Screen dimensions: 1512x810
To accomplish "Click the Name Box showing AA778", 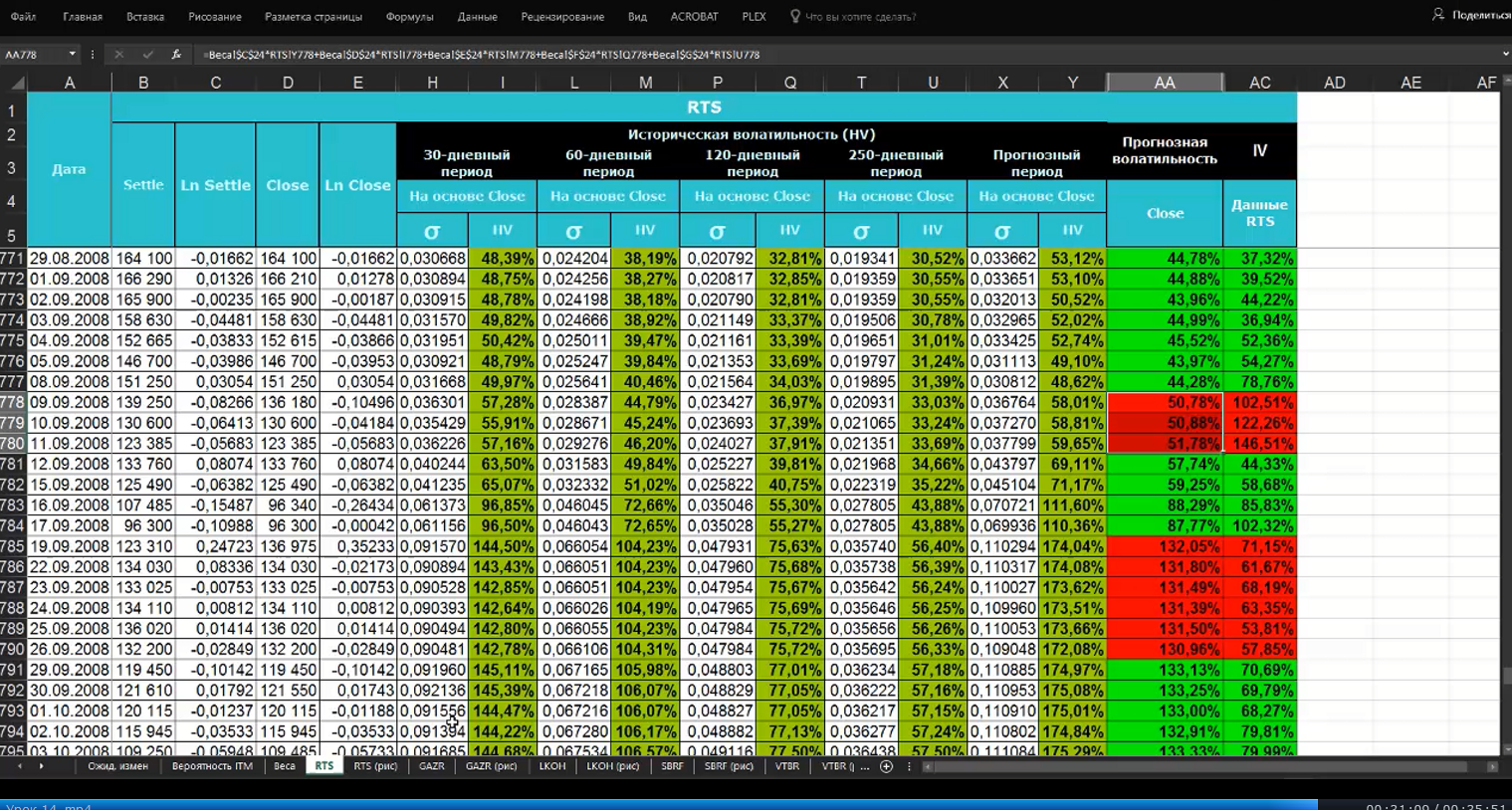I will point(34,55).
